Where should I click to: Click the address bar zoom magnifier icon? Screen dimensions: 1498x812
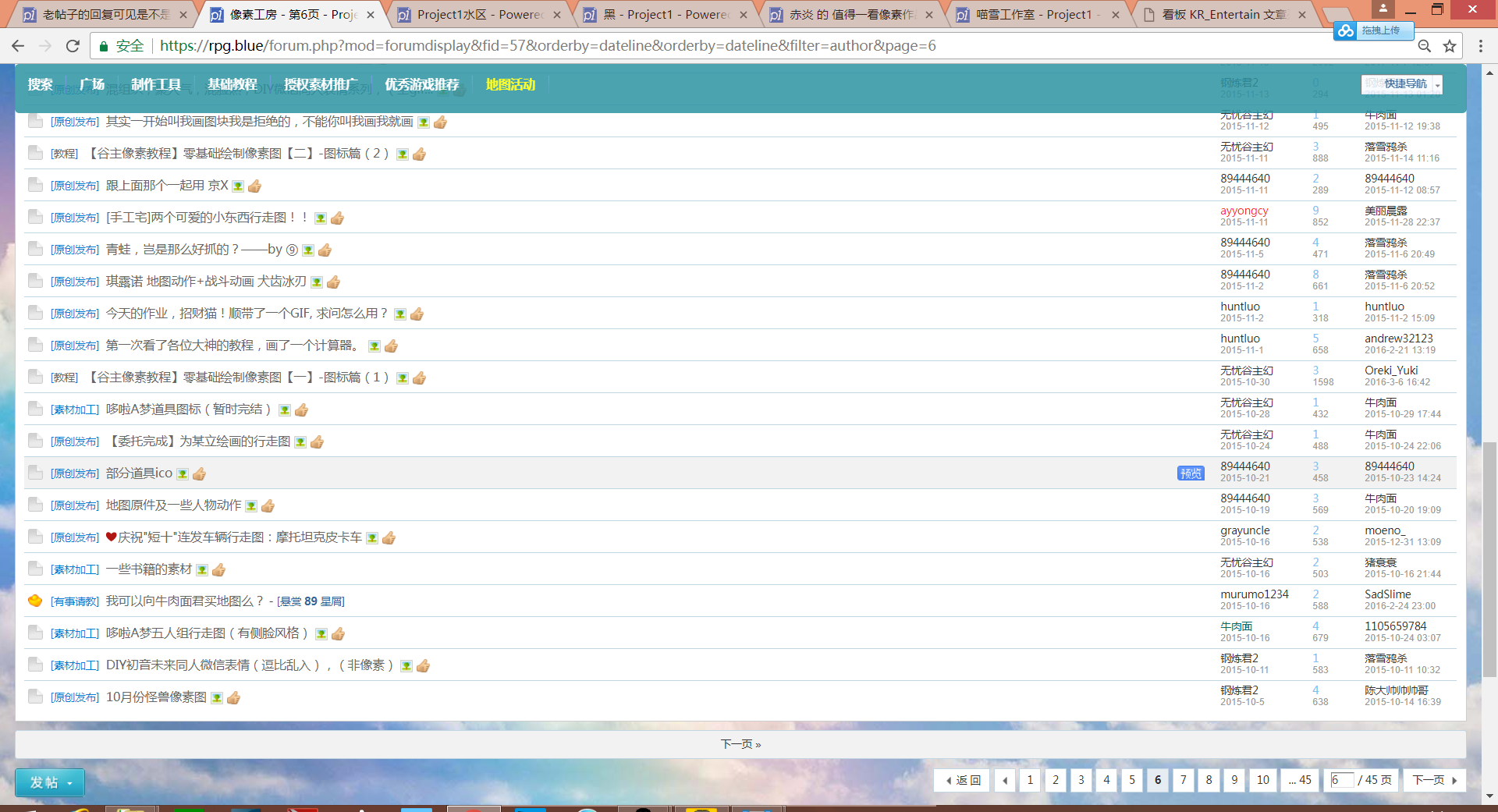(x=1424, y=46)
